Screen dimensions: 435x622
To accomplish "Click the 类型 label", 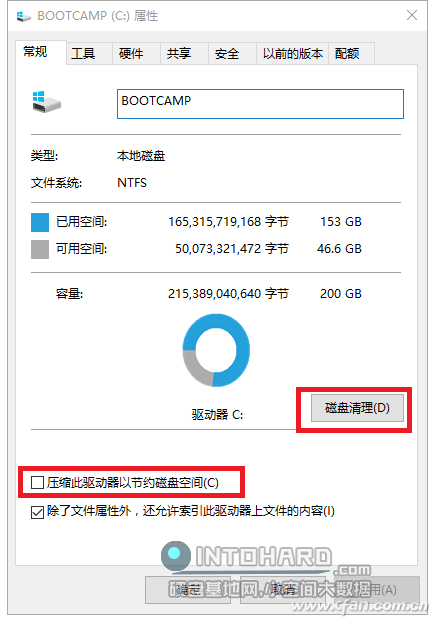I will (x=44, y=156).
